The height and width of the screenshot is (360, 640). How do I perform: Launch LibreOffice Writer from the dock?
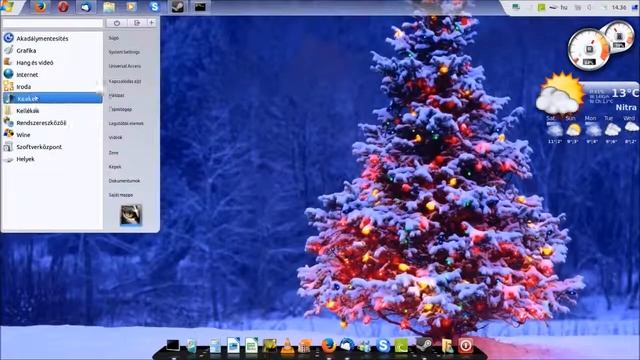[233, 345]
